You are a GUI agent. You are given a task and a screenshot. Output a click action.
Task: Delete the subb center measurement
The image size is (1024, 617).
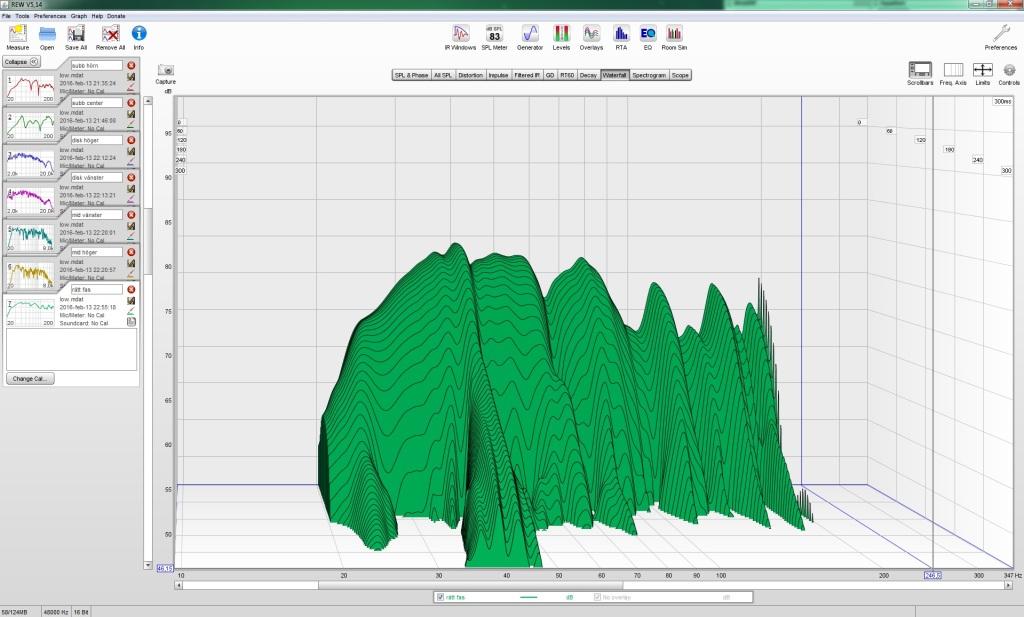tap(131, 103)
